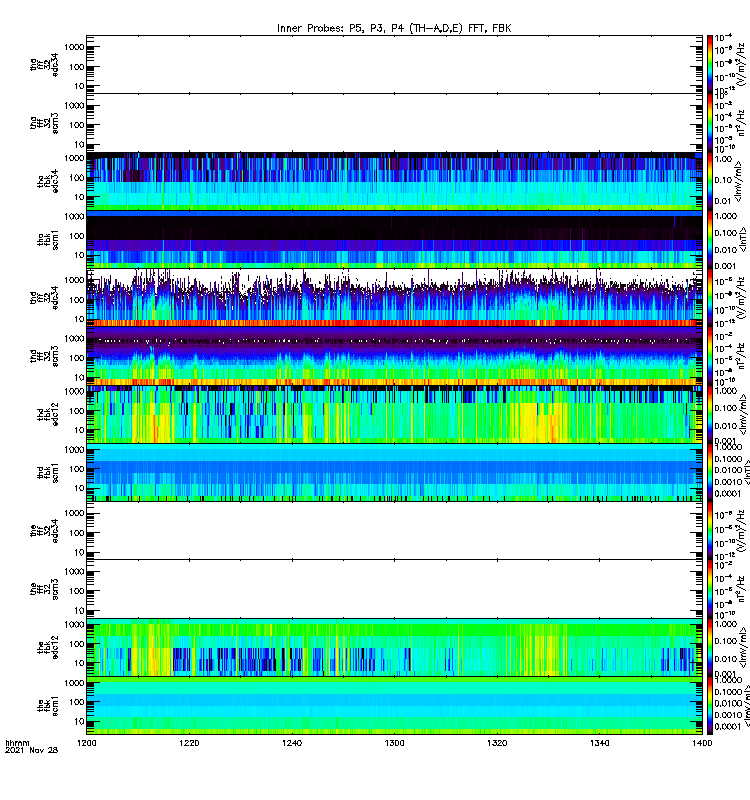Select the empty tha fff 32 scm3 panel
Image resolution: width=750 pixels, height=800 pixels.
click(x=394, y=122)
